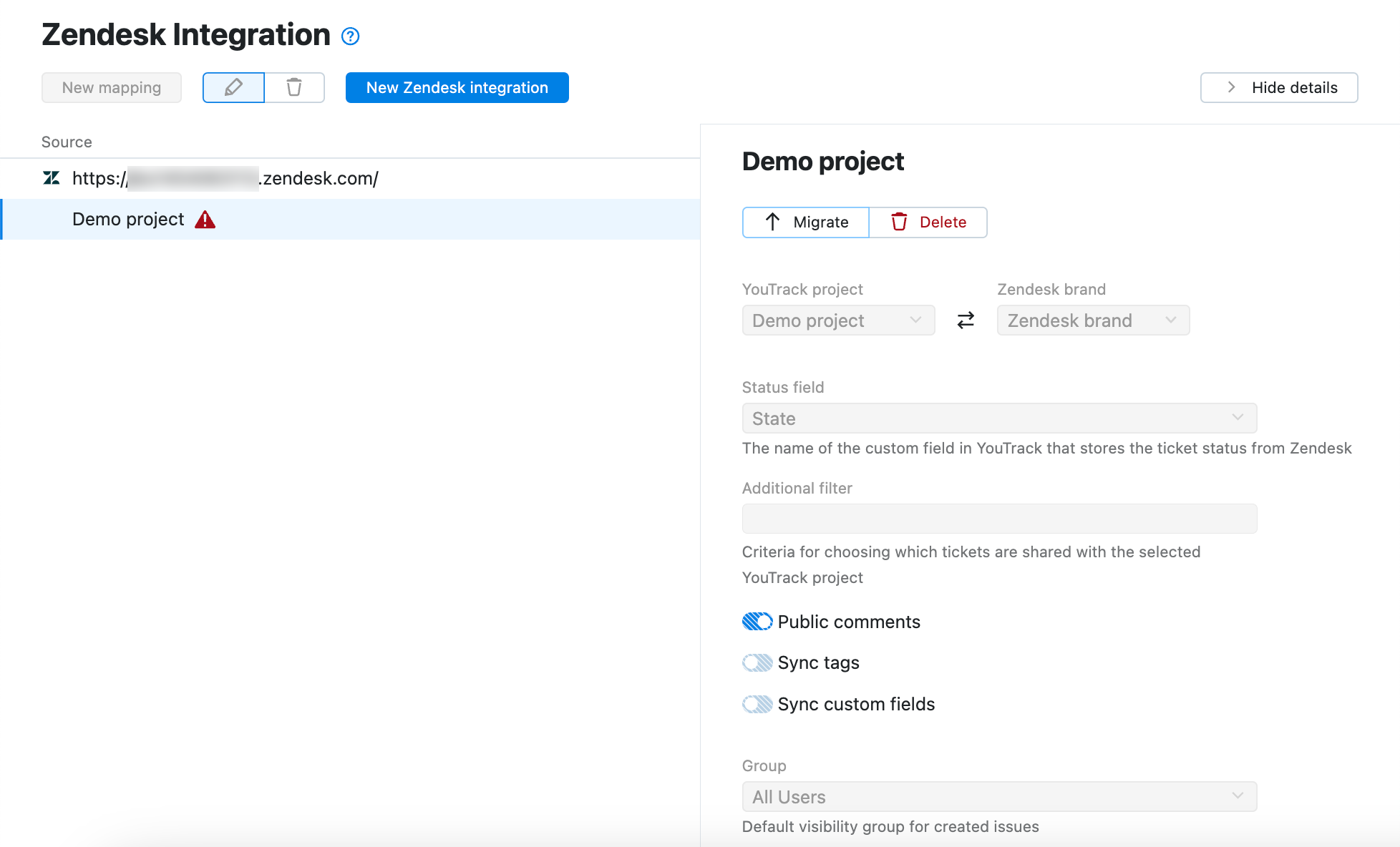
Task: Click the Hide details button
Action: point(1281,87)
